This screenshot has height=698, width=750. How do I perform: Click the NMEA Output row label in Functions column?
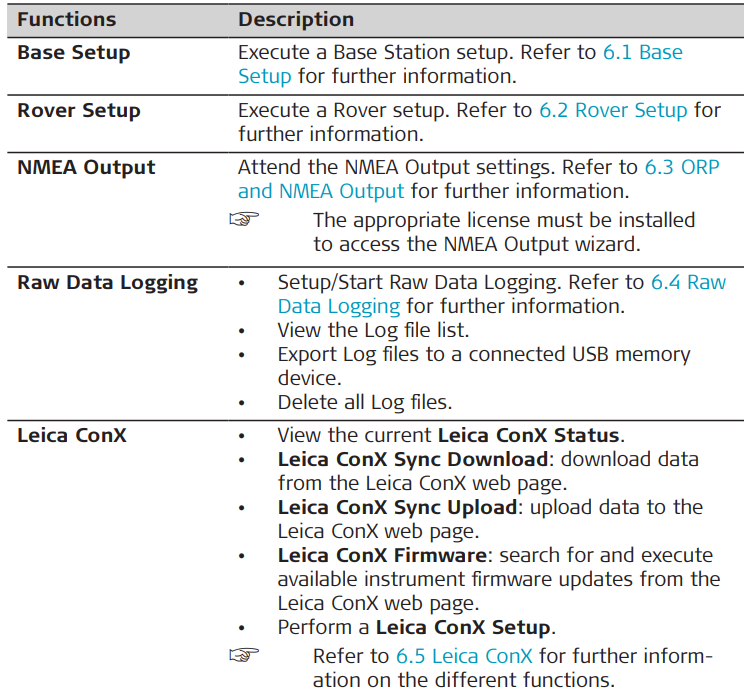[x=86, y=168]
